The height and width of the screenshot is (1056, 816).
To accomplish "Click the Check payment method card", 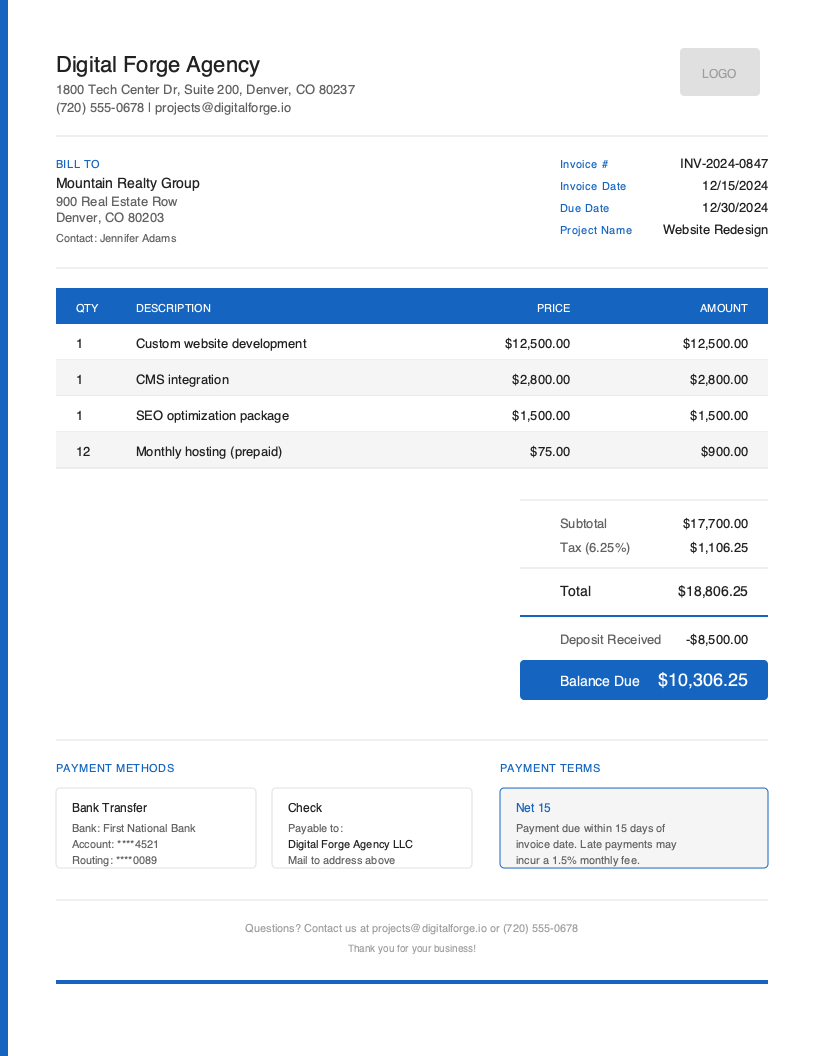I will click(371, 828).
